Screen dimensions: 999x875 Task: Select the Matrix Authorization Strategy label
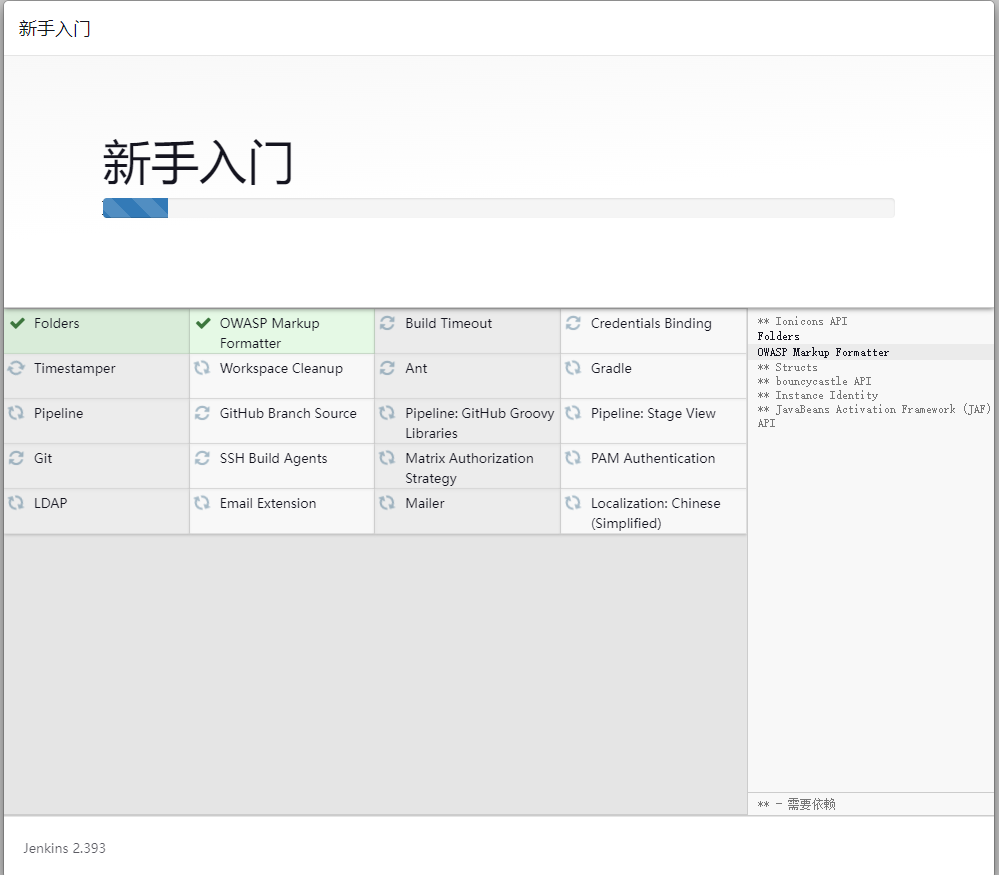[x=470, y=468]
